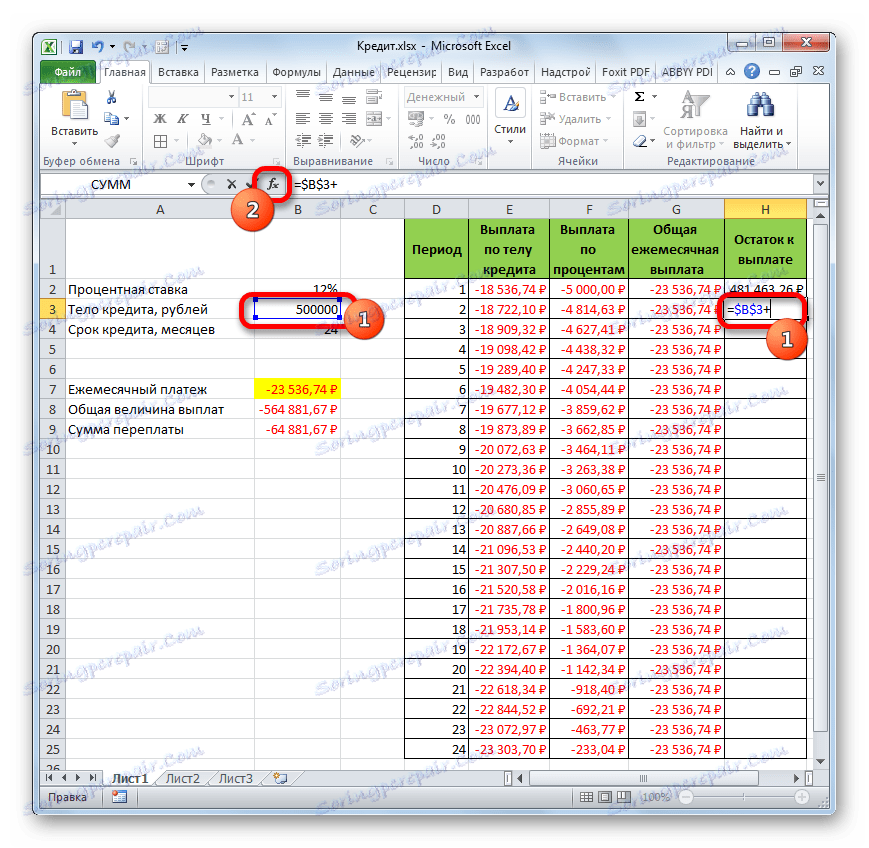Select Page Layout view in status bar

point(605,797)
